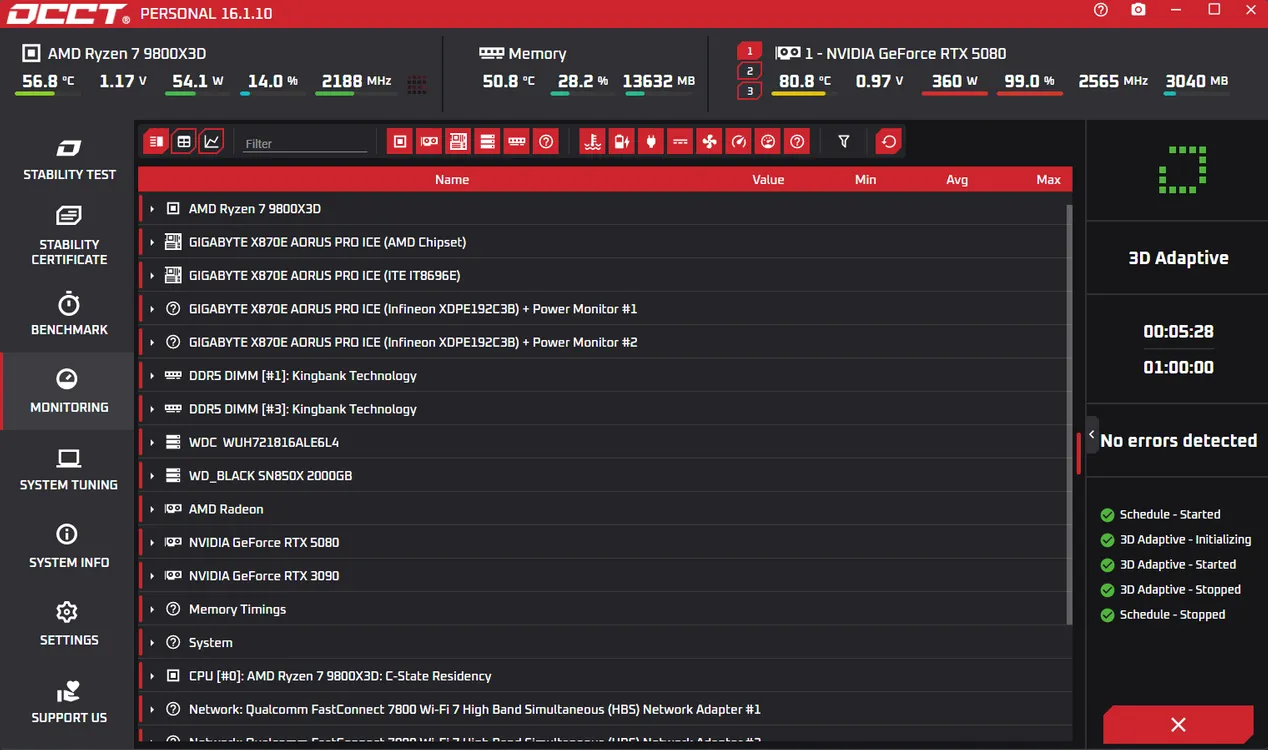The width and height of the screenshot is (1268, 750).
Task: Toggle the voltage sensor filter (battery icon)
Action: 622,142
